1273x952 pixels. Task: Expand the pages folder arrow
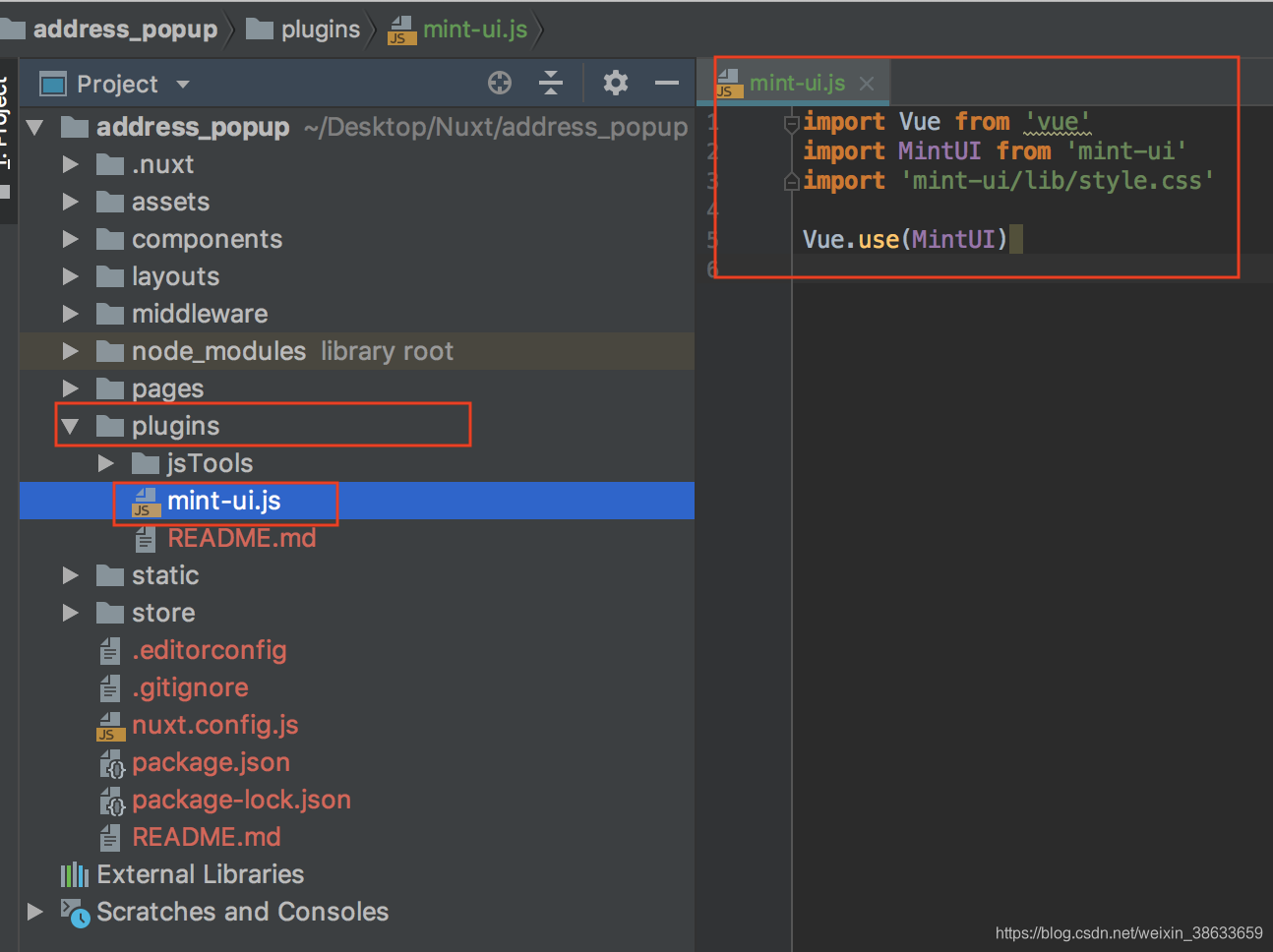tap(71, 388)
